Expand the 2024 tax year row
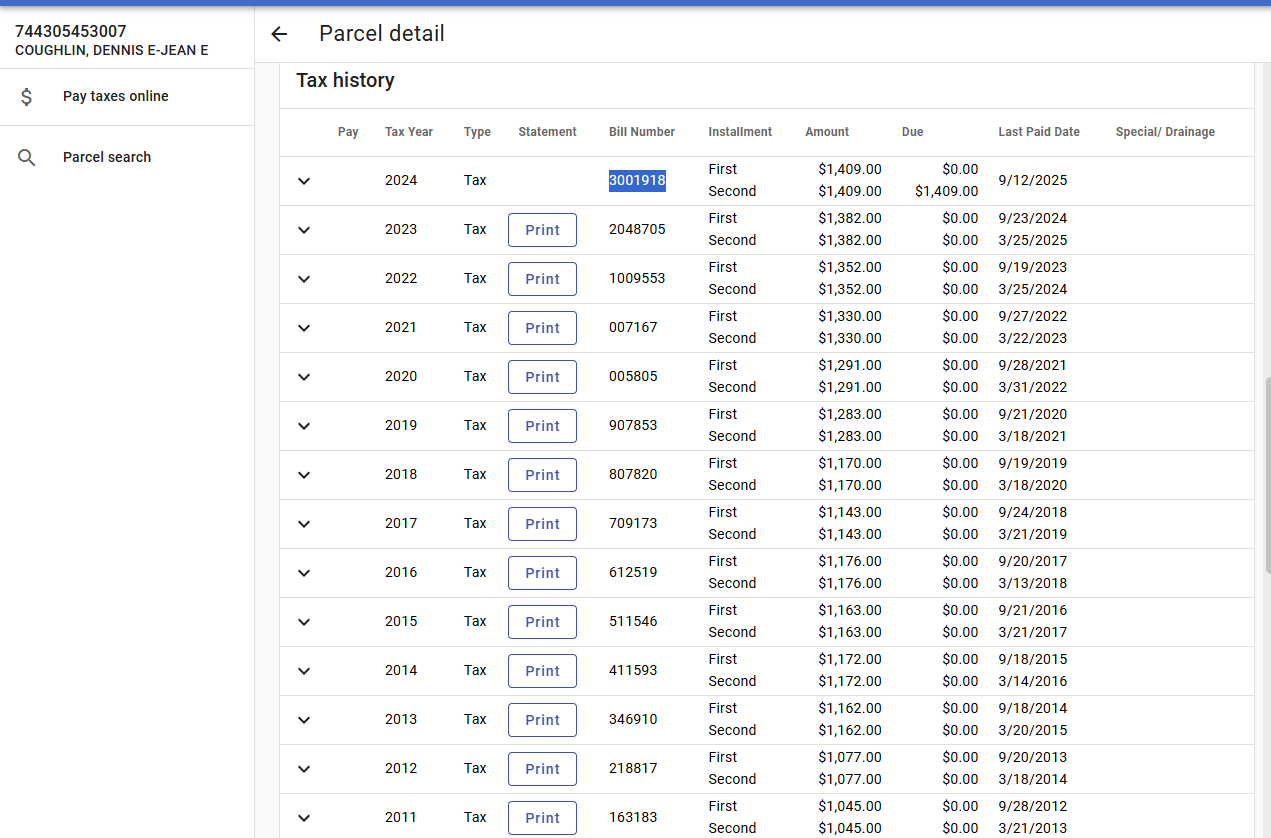1271x838 pixels. [305, 181]
